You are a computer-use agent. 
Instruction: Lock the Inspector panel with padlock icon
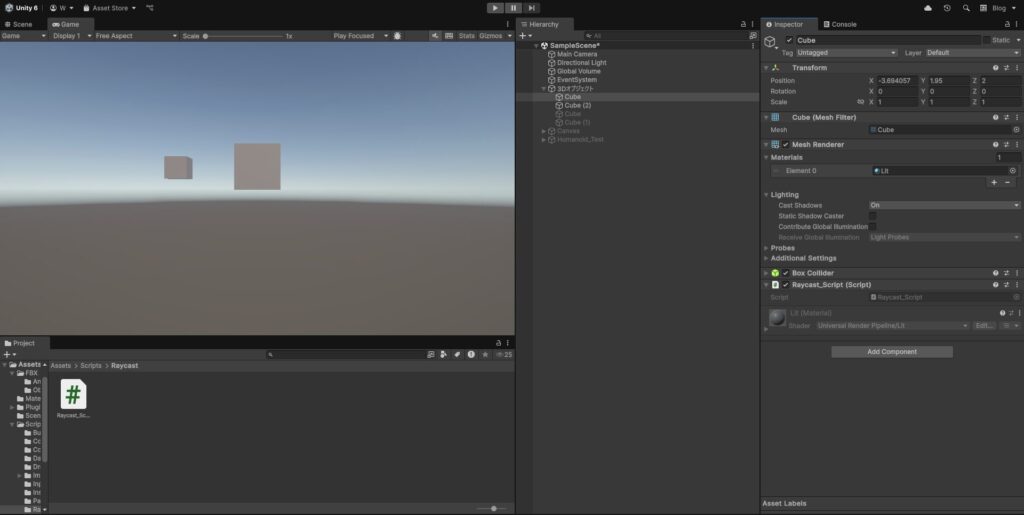[x=1006, y=24]
